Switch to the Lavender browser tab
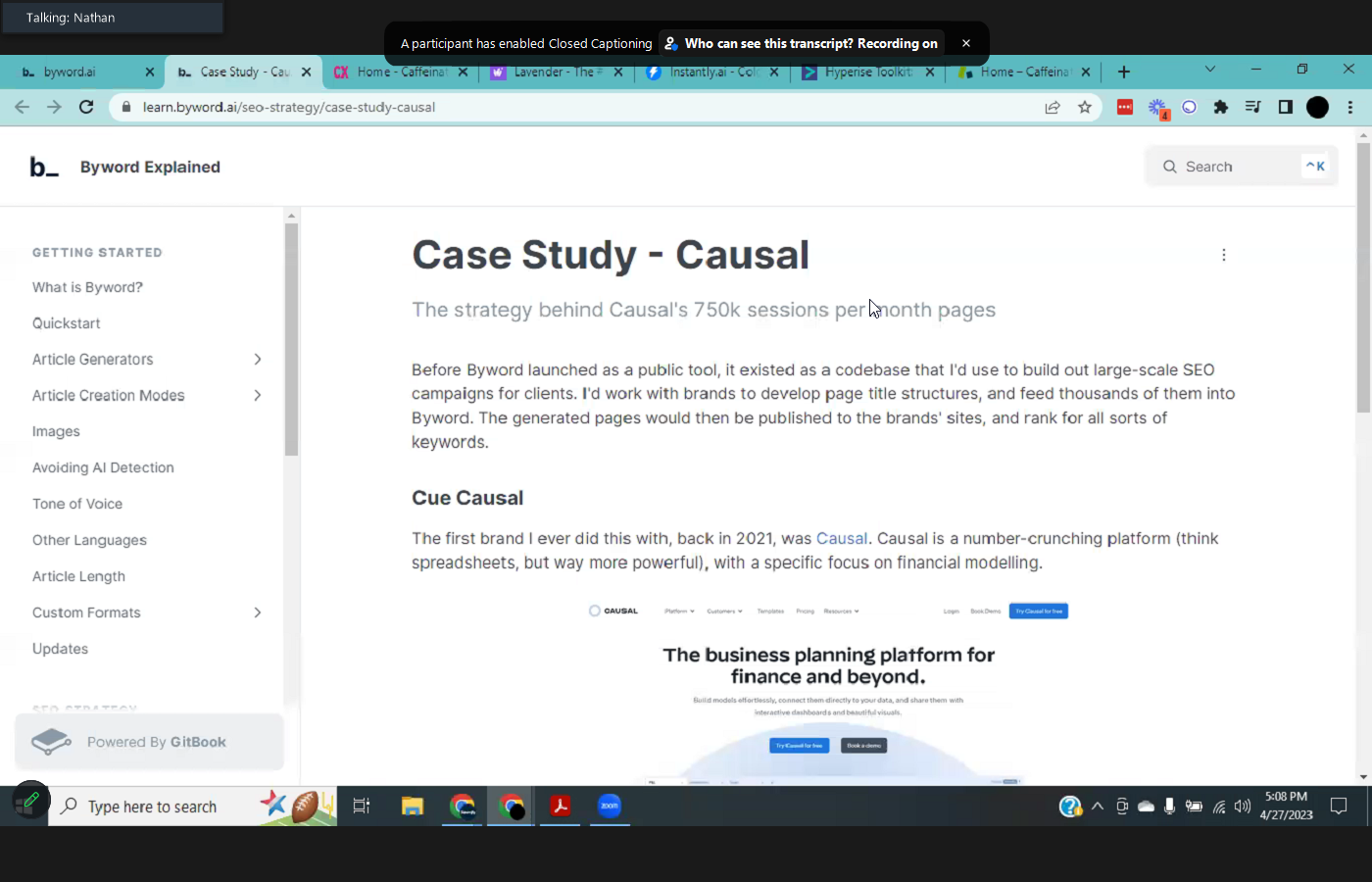This screenshot has height=882, width=1372. 553,72
